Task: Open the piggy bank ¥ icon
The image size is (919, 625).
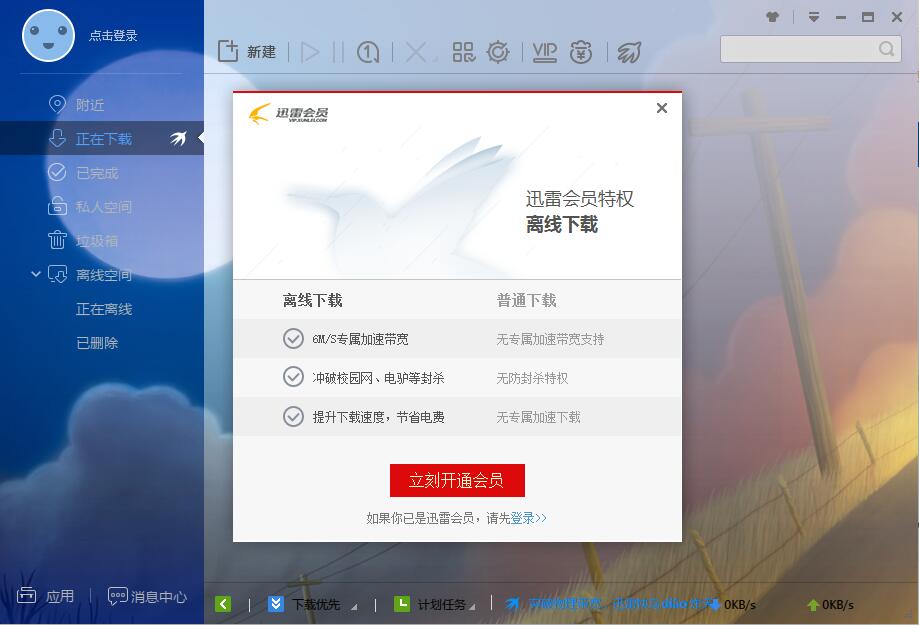Action: [581, 52]
